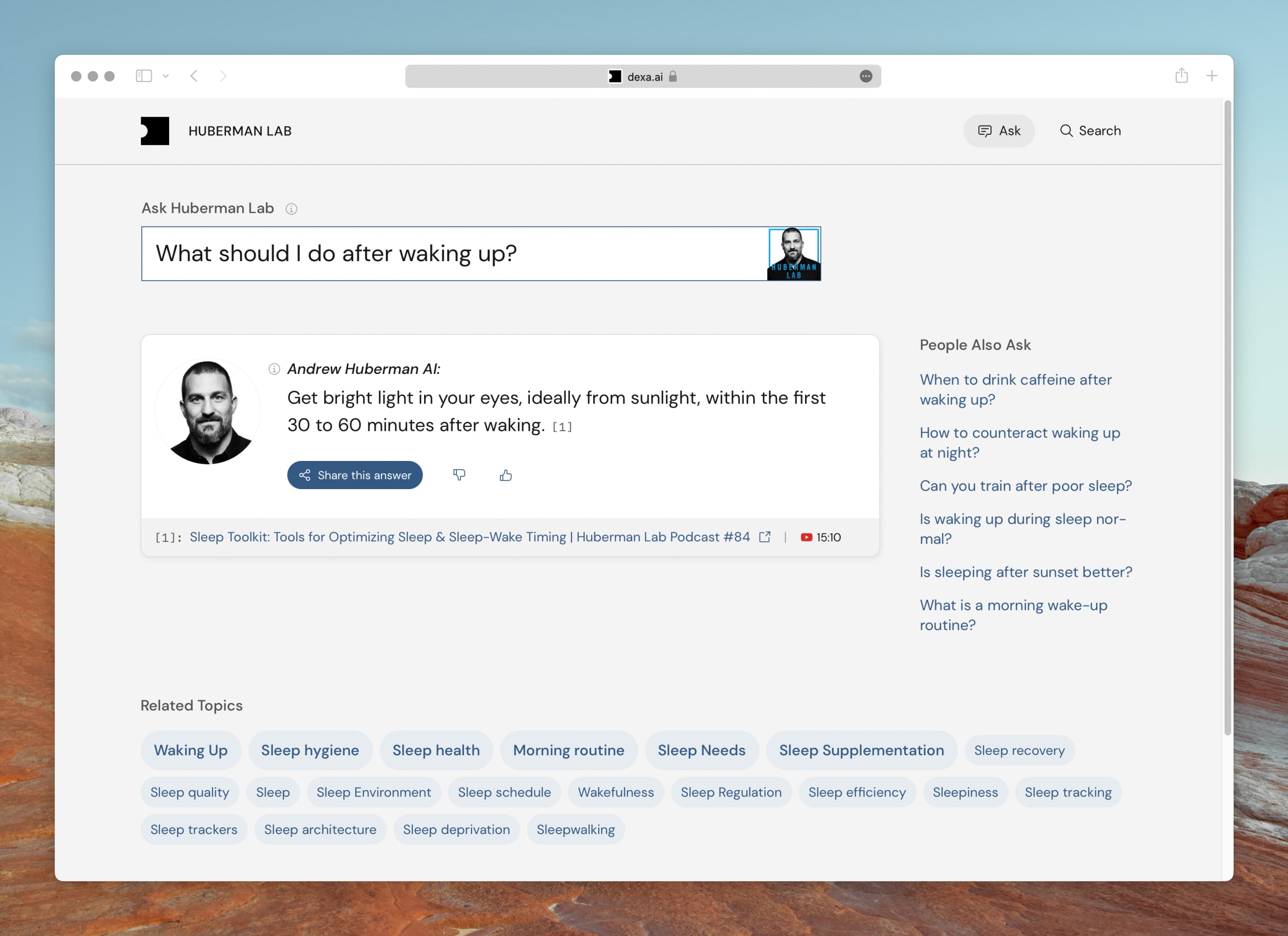This screenshot has height=936, width=1288.
Task: Open 'Is waking up during sleep normal?'
Action: coord(1023,528)
